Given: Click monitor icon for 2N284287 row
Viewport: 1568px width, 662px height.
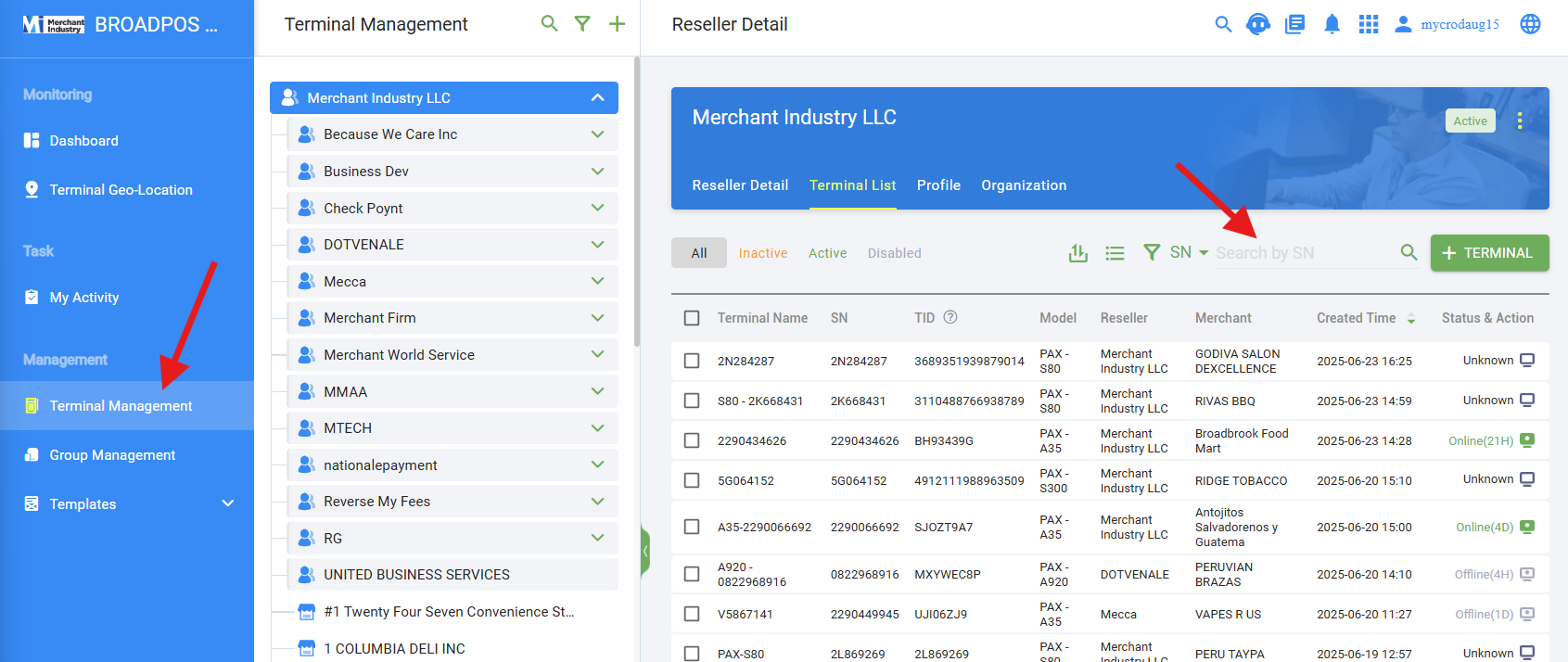Looking at the screenshot, I should [1527, 361].
